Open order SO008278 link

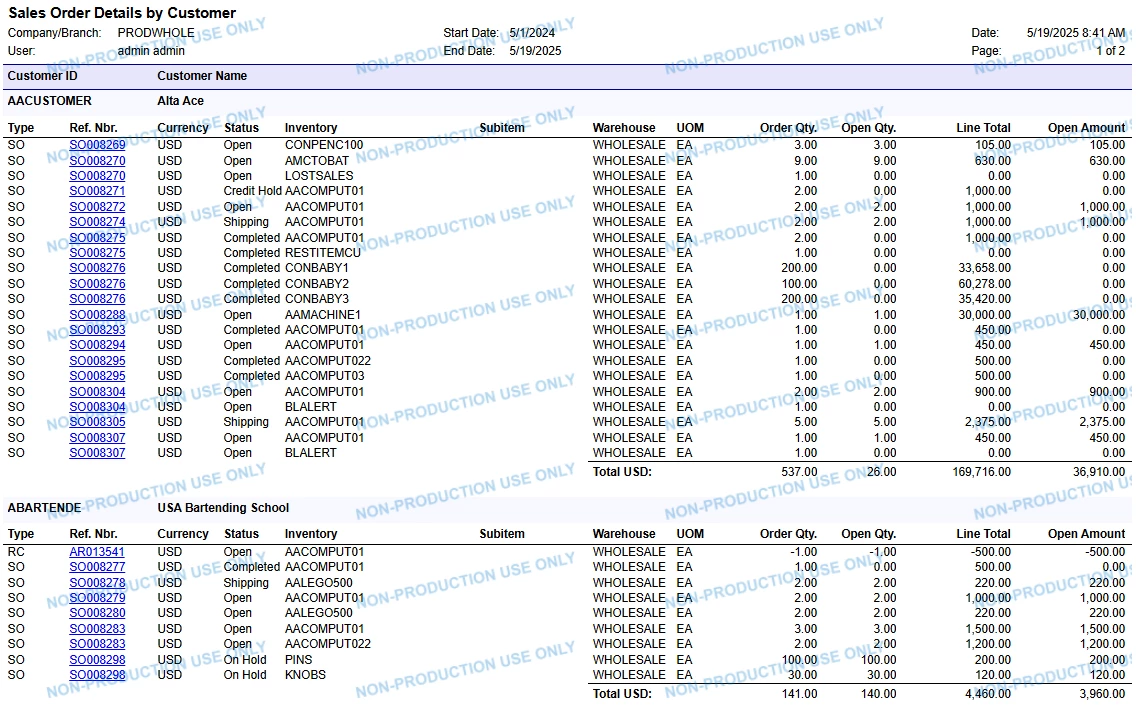coord(97,583)
